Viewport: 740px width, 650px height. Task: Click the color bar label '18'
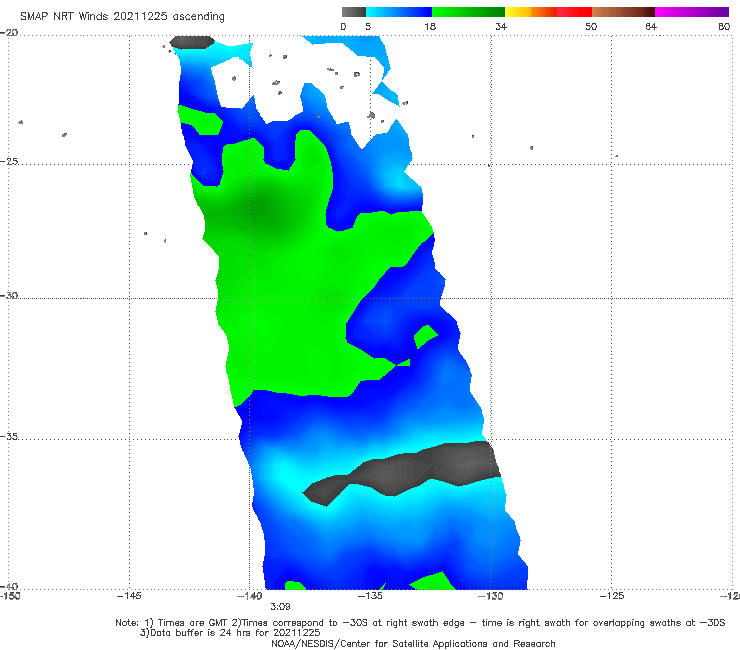430,26
